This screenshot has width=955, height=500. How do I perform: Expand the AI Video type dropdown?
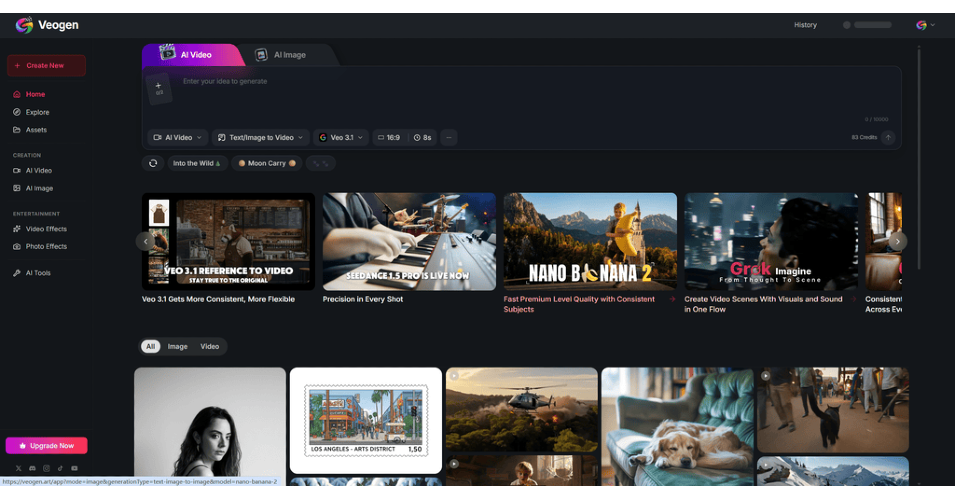pyautogui.click(x=177, y=138)
